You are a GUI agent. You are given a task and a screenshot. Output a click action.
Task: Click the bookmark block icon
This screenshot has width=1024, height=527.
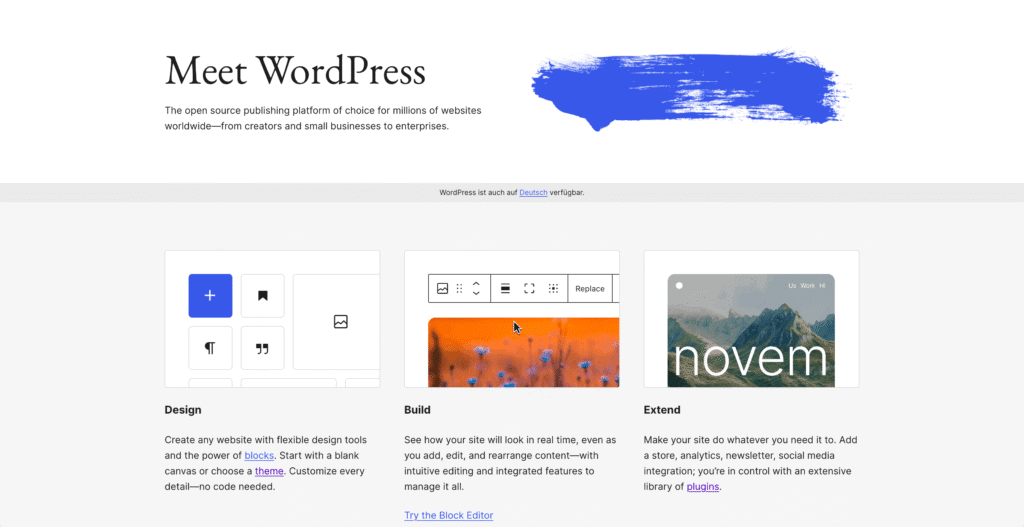(263, 296)
